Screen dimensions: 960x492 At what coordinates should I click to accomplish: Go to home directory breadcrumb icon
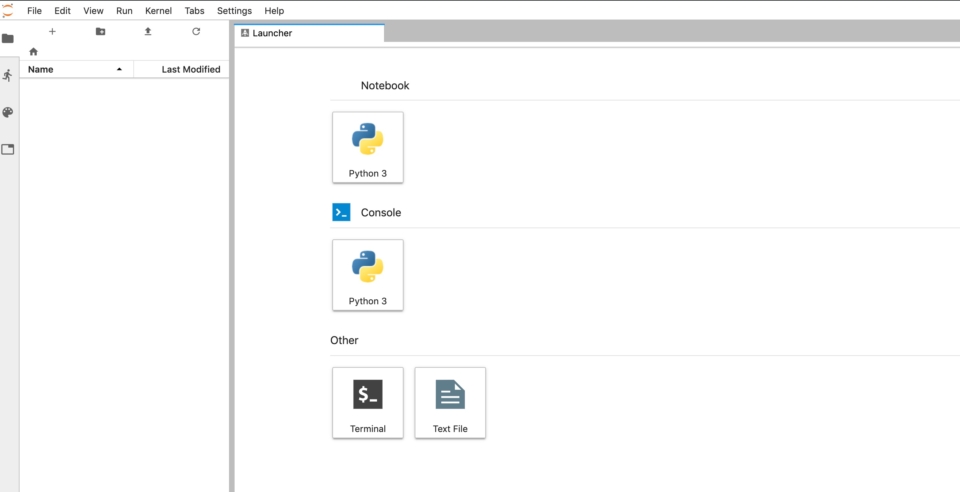[x=33, y=51]
